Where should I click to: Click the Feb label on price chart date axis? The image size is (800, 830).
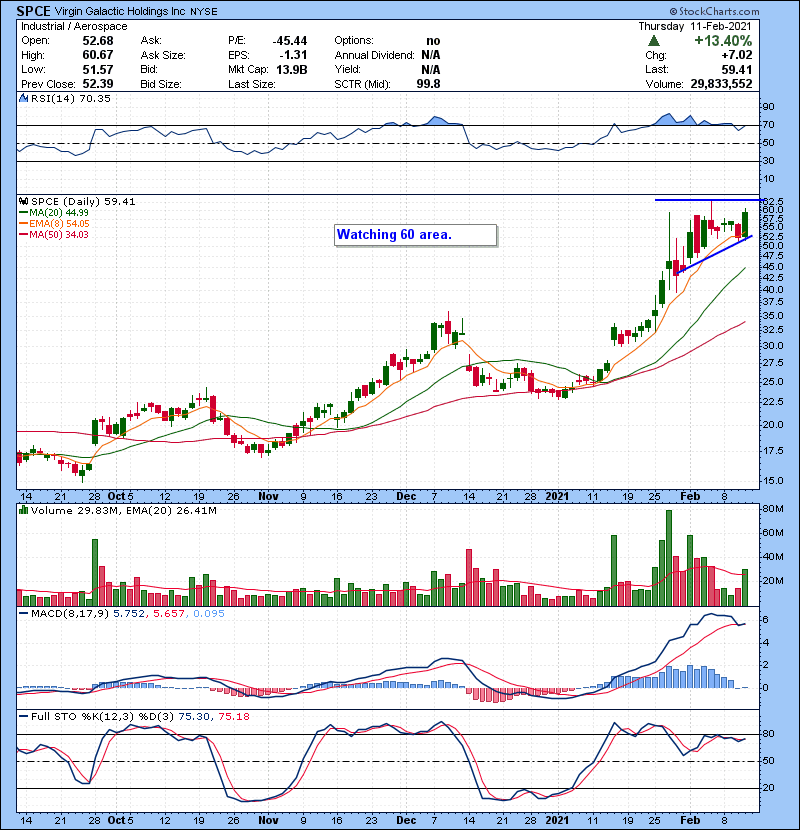point(690,497)
